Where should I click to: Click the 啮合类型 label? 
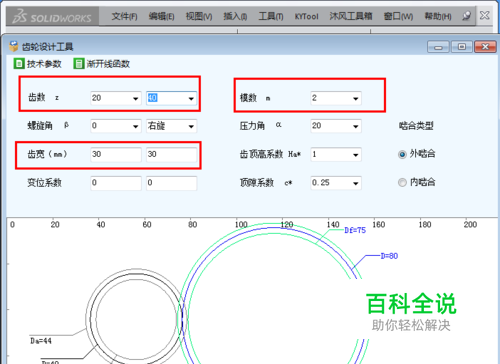coord(416,126)
